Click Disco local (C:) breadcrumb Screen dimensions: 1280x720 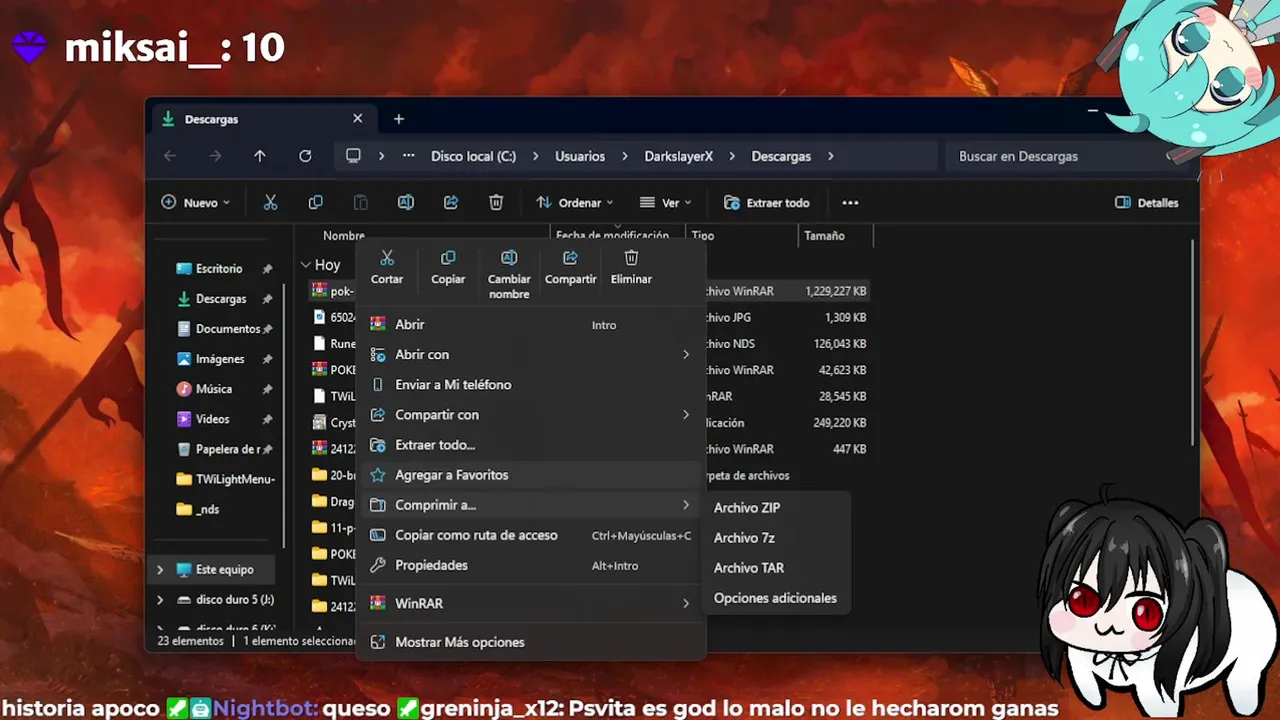click(x=473, y=156)
